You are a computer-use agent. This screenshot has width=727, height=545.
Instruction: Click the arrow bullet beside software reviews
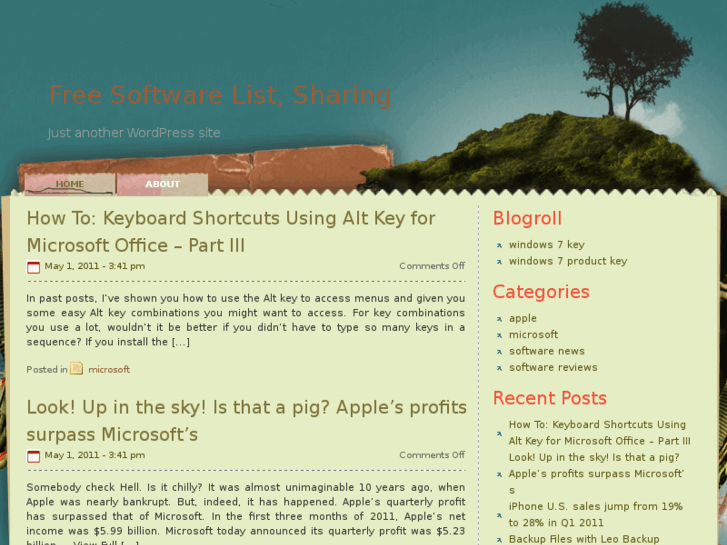(499, 368)
